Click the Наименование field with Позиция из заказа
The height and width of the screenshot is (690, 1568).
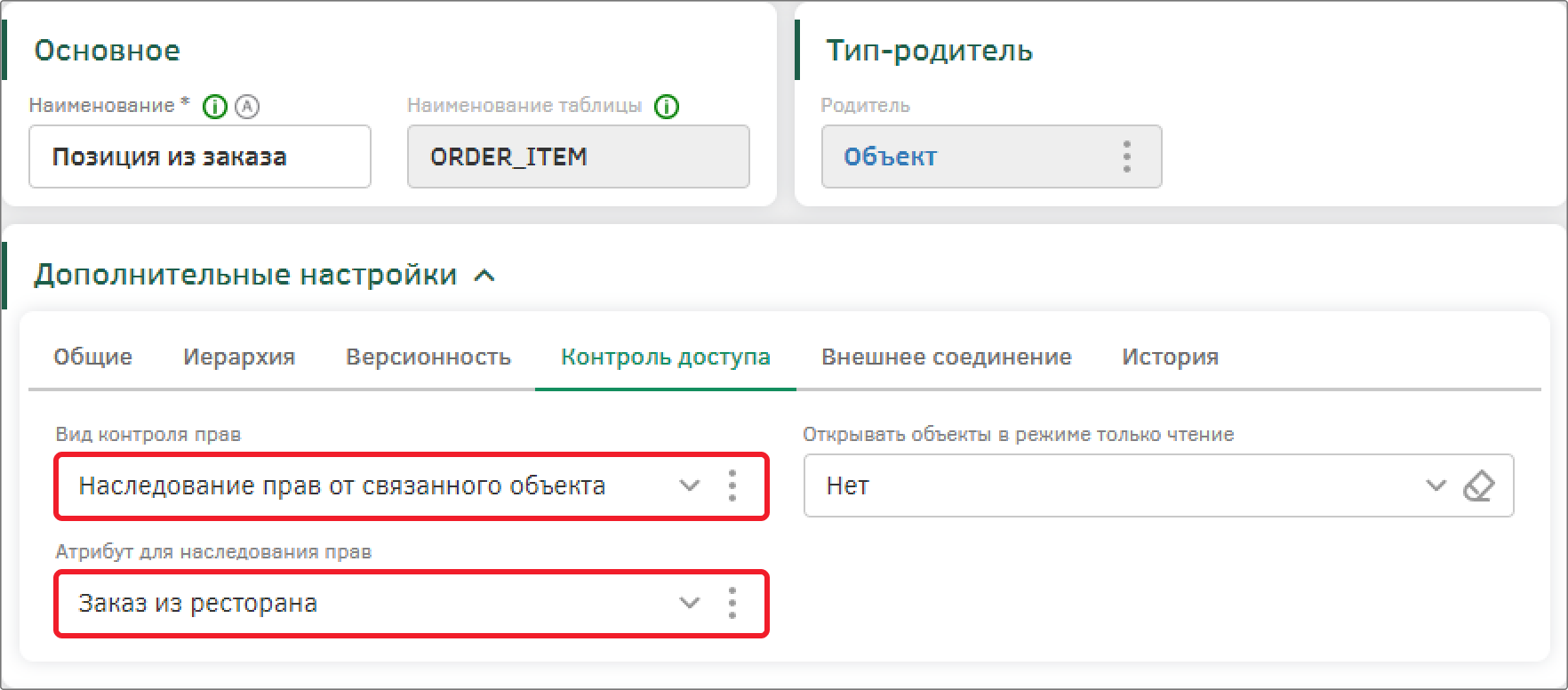[200, 156]
